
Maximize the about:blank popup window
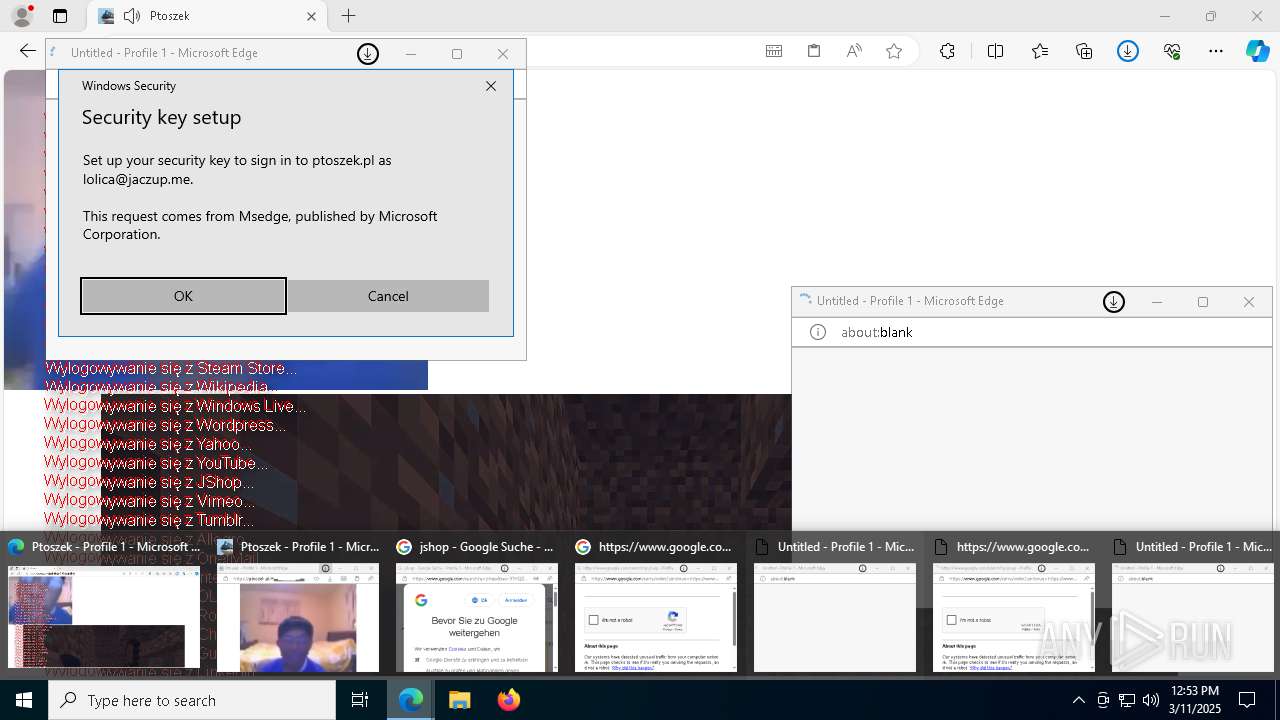click(x=1203, y=302)
